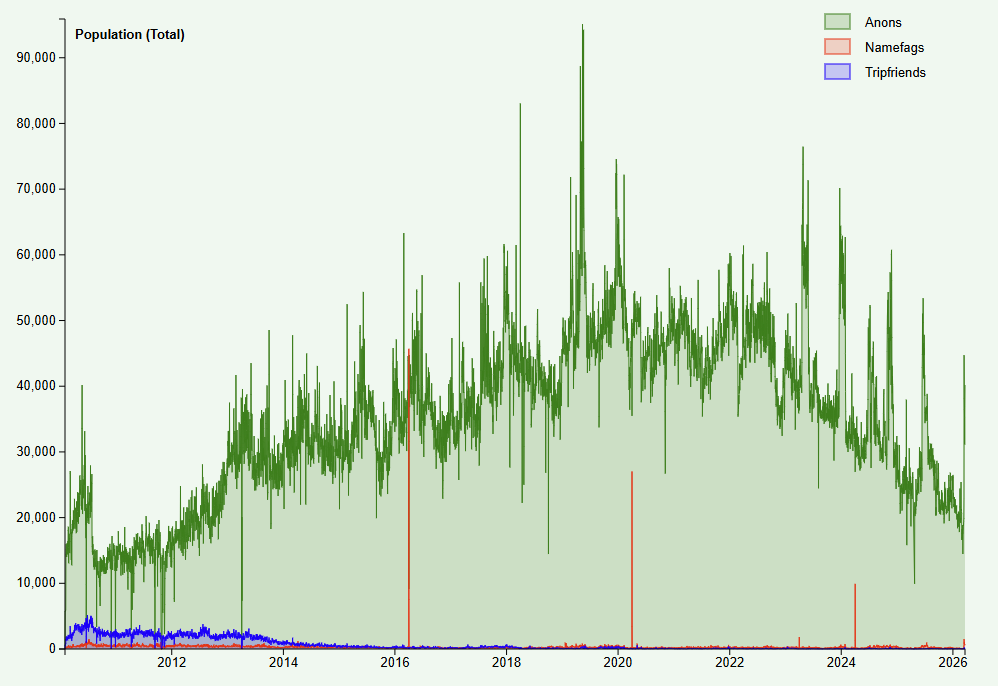Click the 2014 x-axis label

click(283, 662)
